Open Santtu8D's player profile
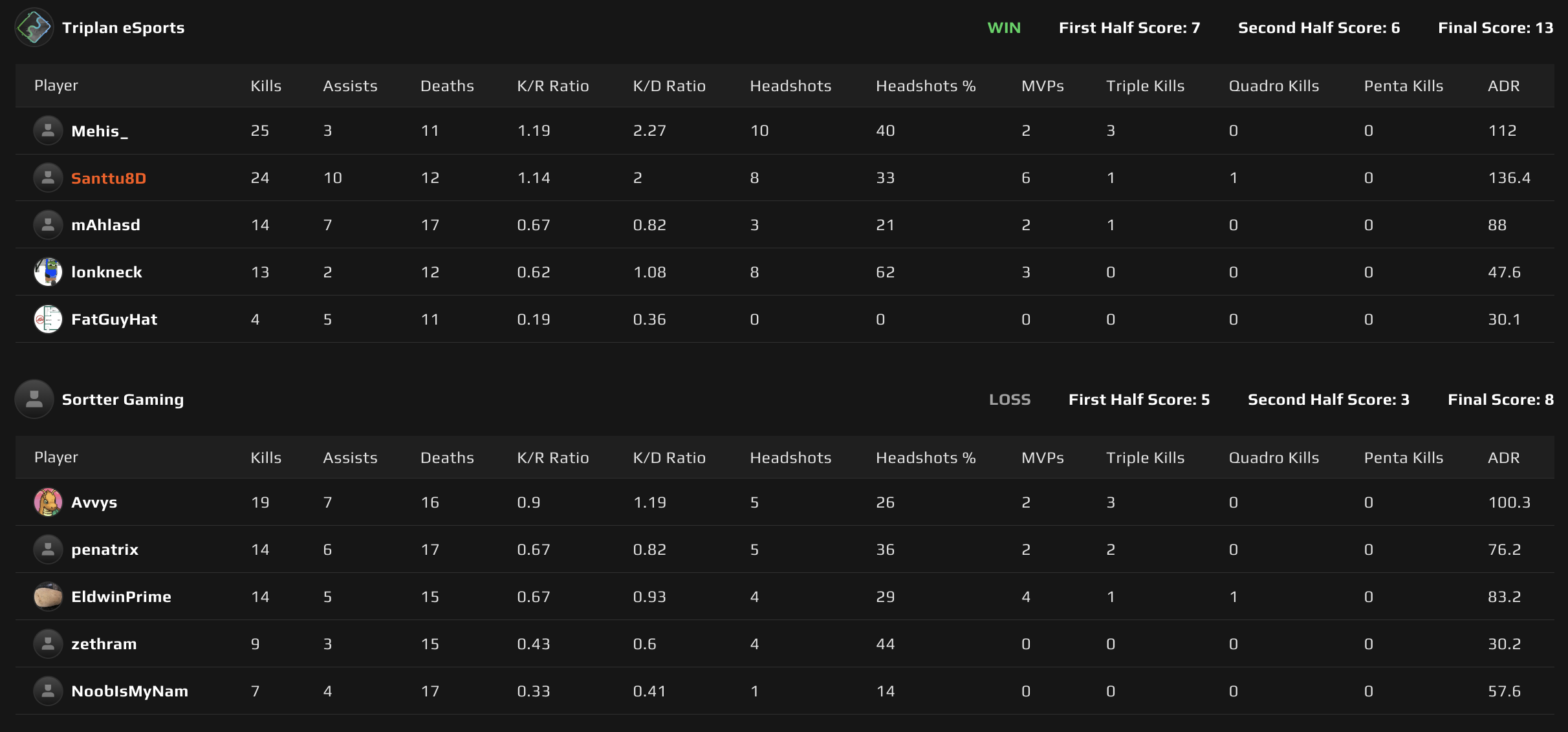Screen dimensions: 1568x732 tap(109, 178)
